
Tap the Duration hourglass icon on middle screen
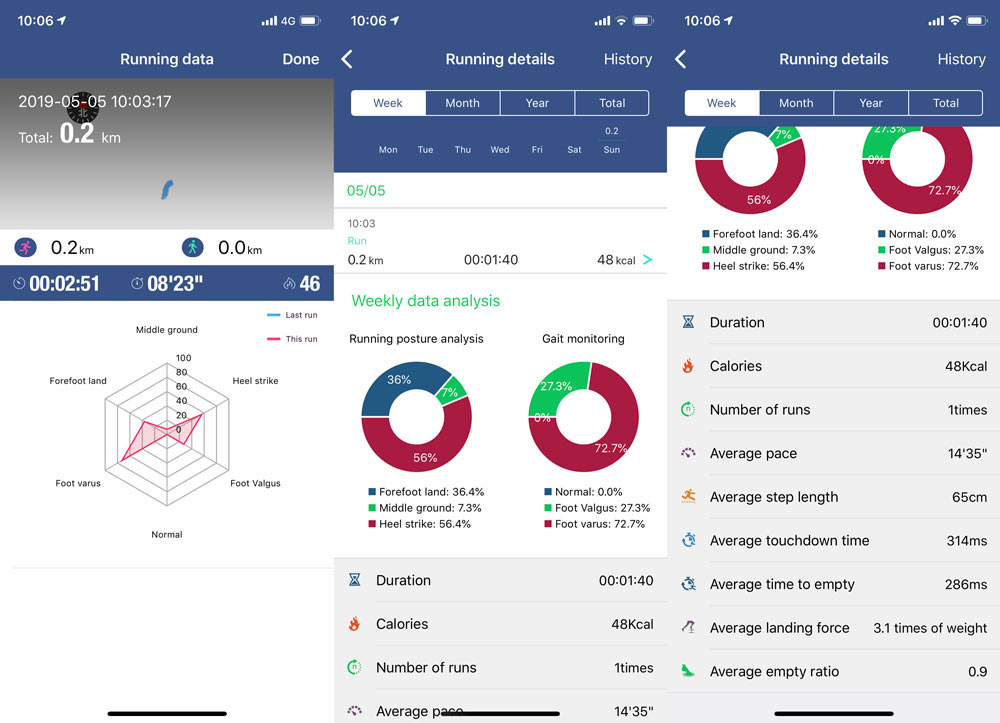(355, 580)
